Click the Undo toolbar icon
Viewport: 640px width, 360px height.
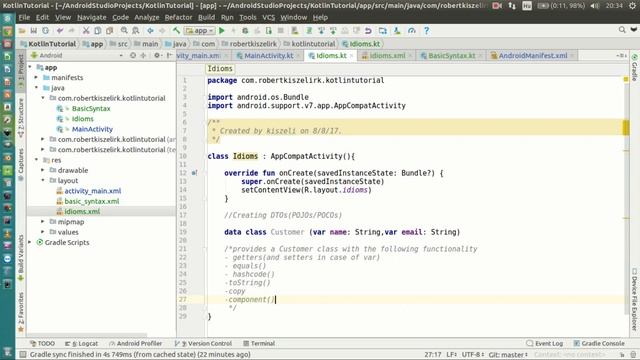[x=60, y=31]
